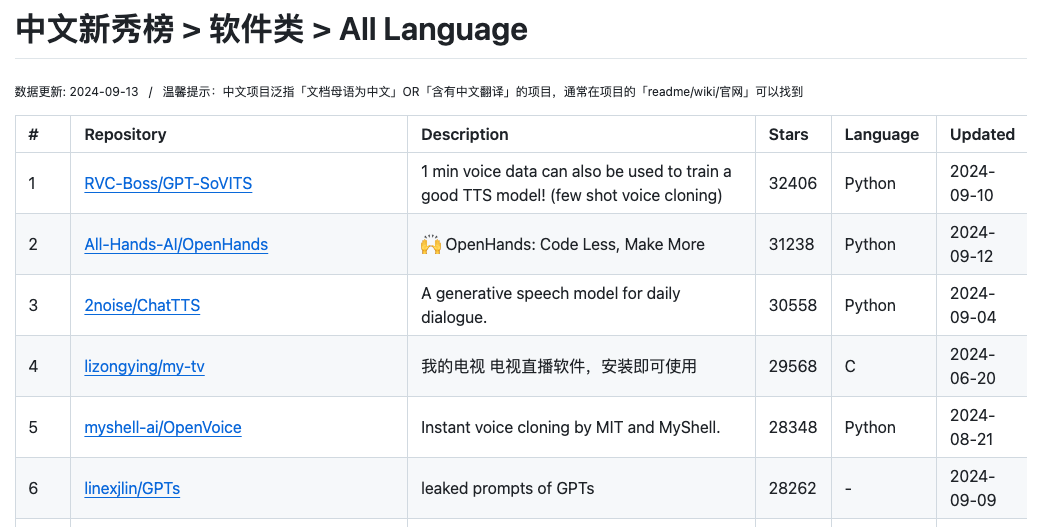The image size is (1042, 527).
Task: Open the RVC-Boss/GPT-SoVITS repository link
Action: coord(168,183)
